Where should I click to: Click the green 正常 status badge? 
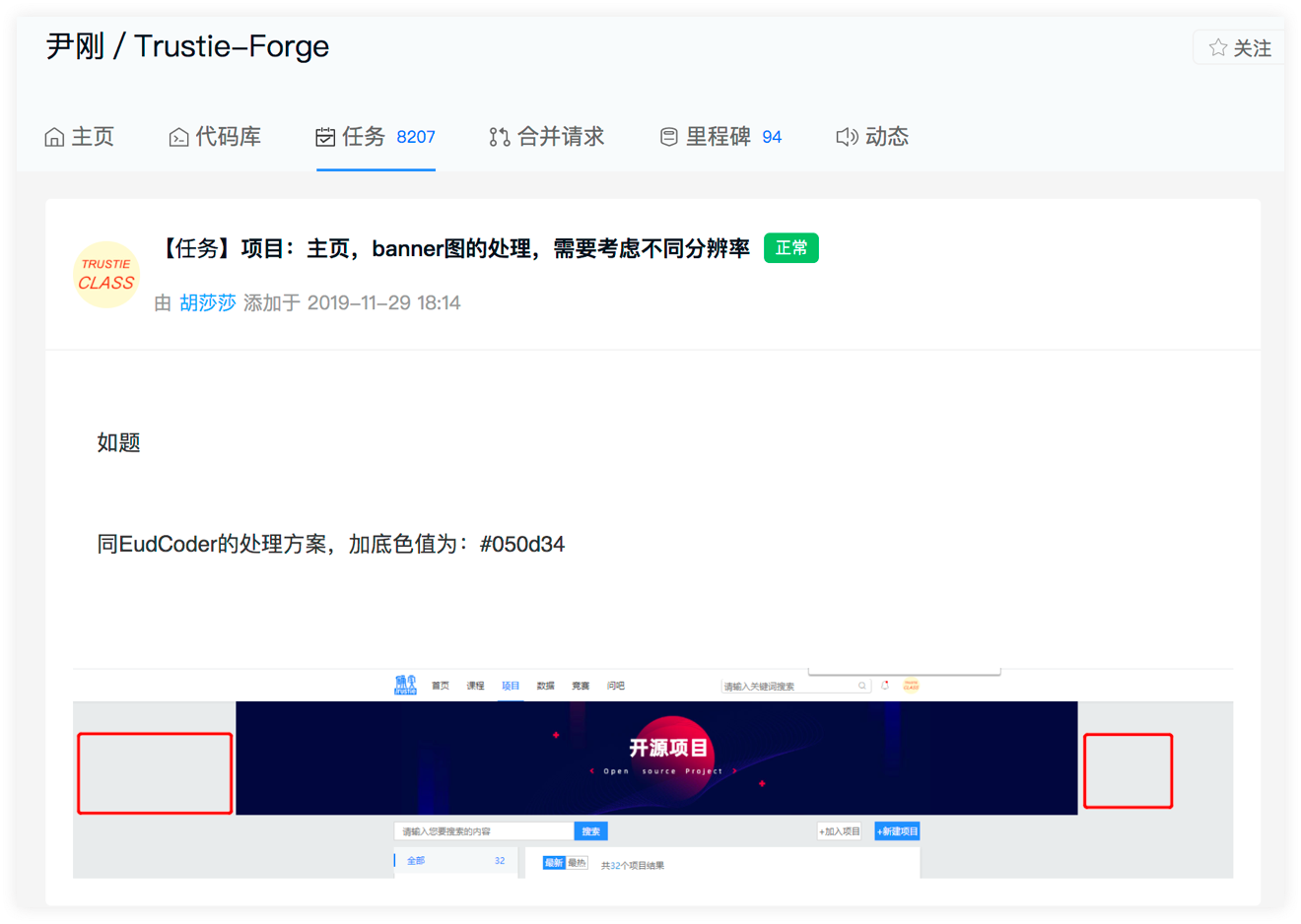[x=790, y=248]
